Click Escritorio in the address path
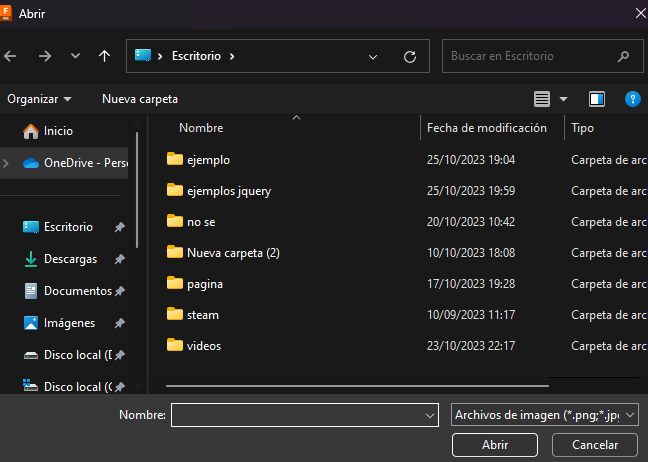 click(x=196, y=56)
